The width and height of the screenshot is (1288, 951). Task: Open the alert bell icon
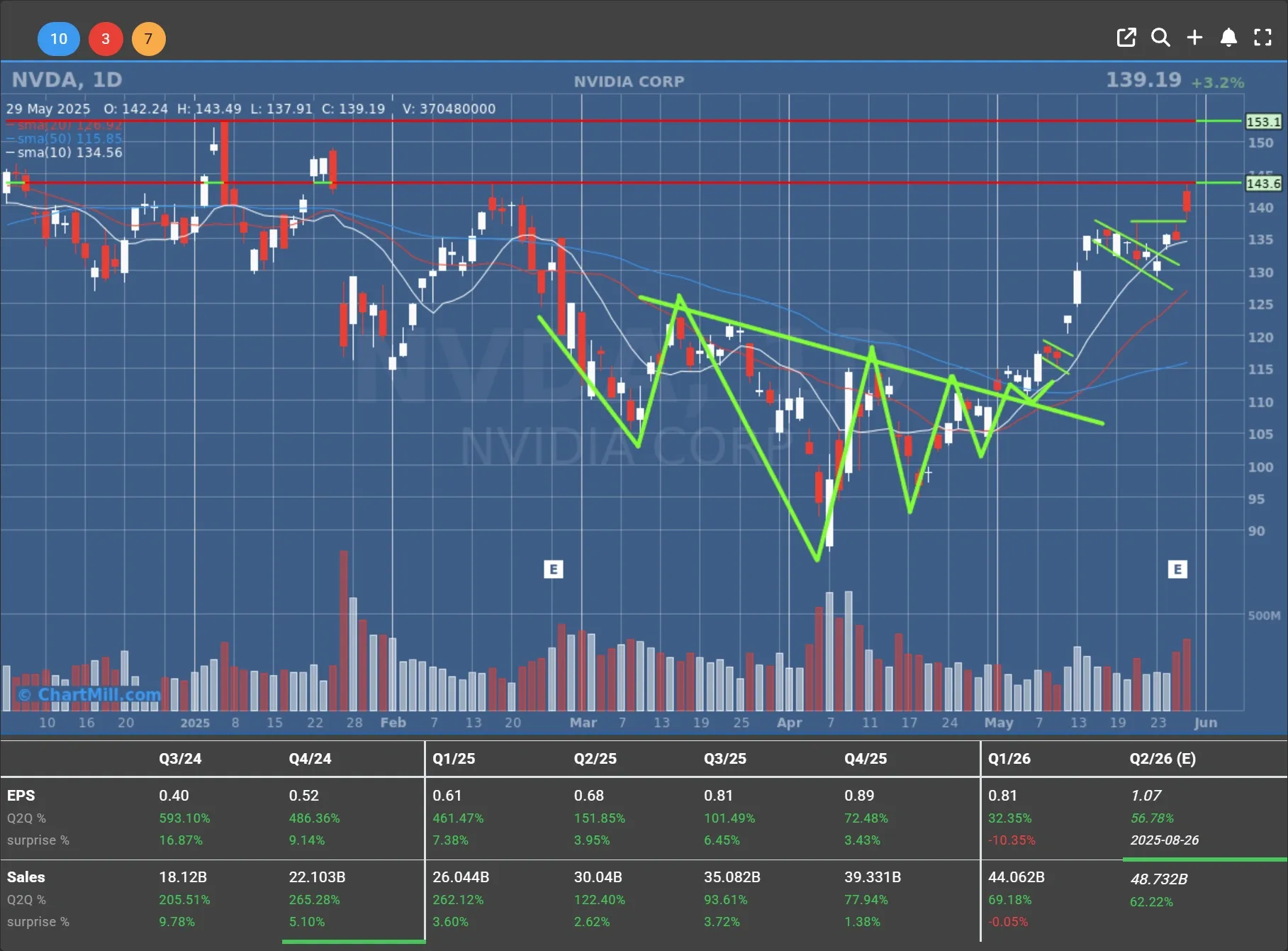click(x=1228, y=38)
